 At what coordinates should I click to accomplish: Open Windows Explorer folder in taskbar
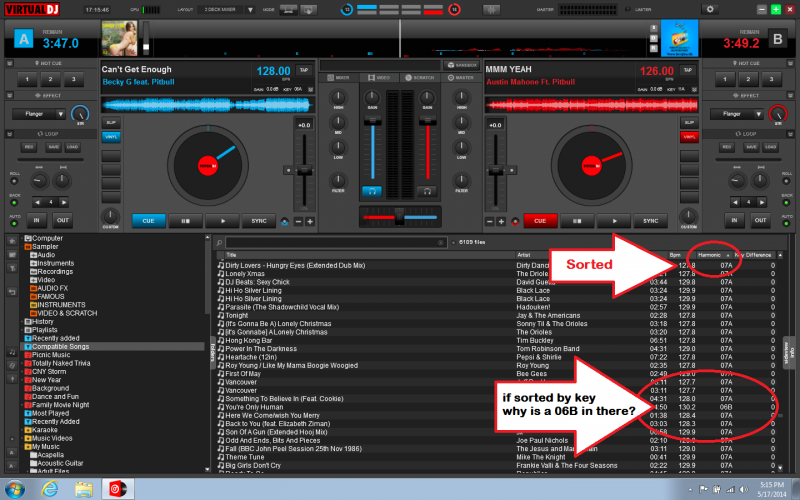[x=84, y=489]
